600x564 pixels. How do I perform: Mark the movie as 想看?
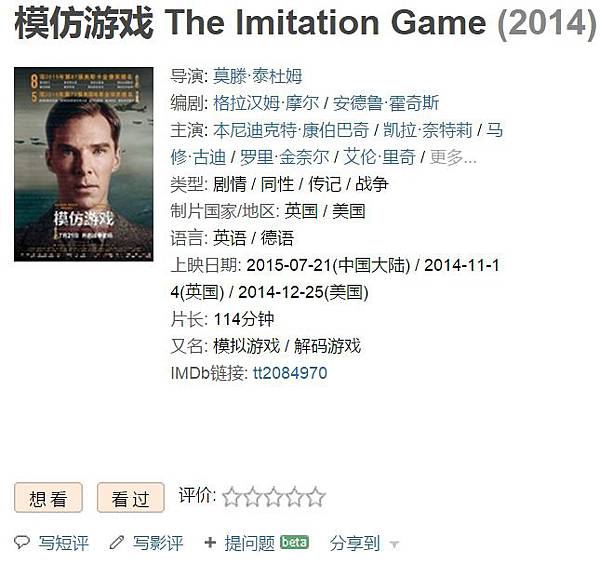(48, 498)
